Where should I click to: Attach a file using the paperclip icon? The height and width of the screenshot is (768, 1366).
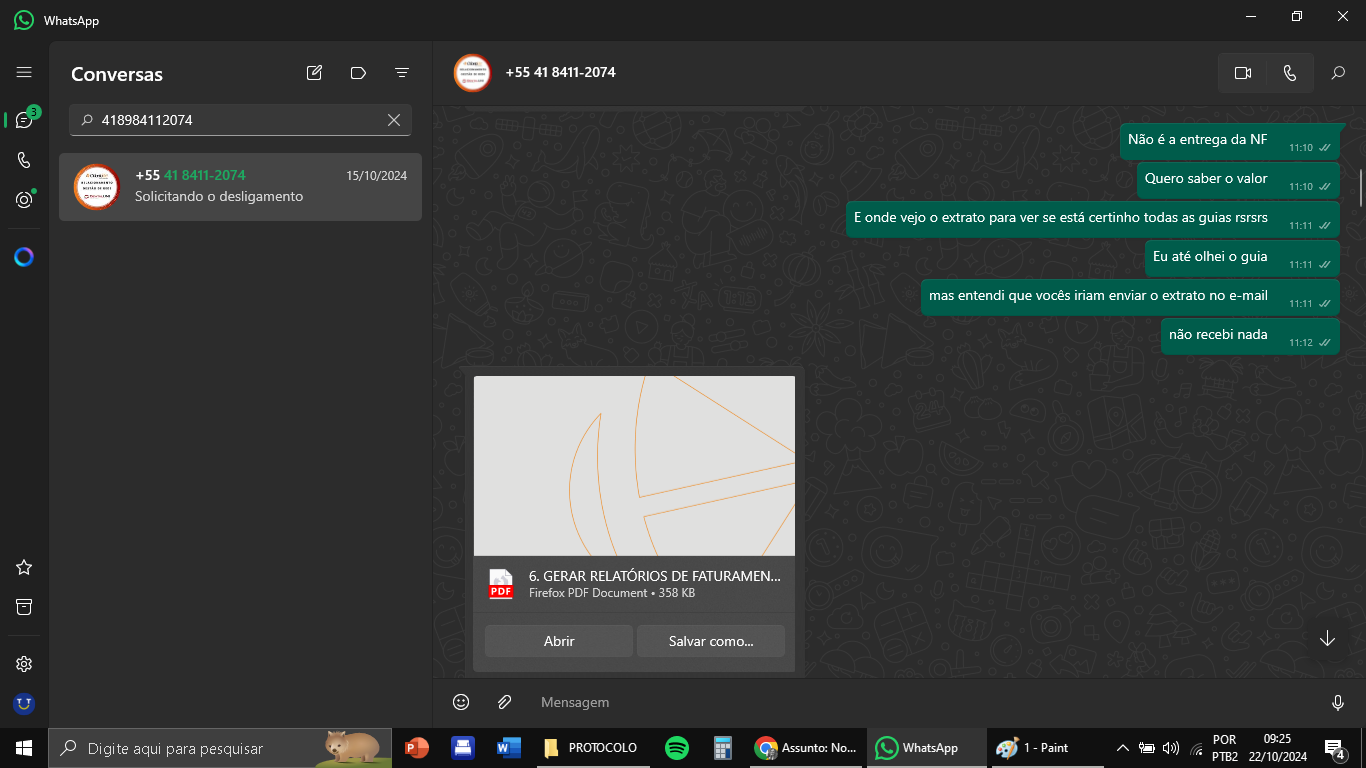point(505,702)
